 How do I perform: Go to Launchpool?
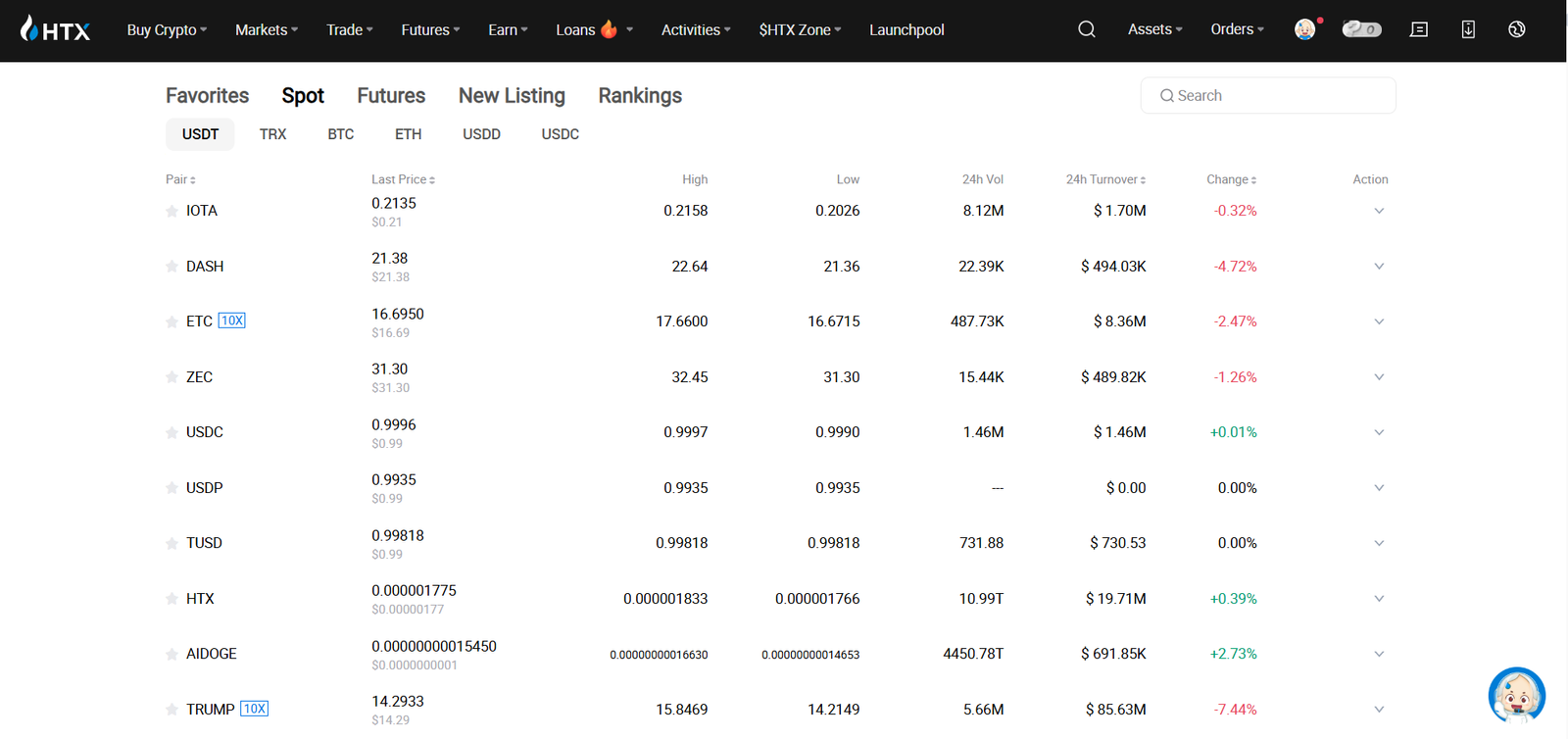click(x=906, y=29)
